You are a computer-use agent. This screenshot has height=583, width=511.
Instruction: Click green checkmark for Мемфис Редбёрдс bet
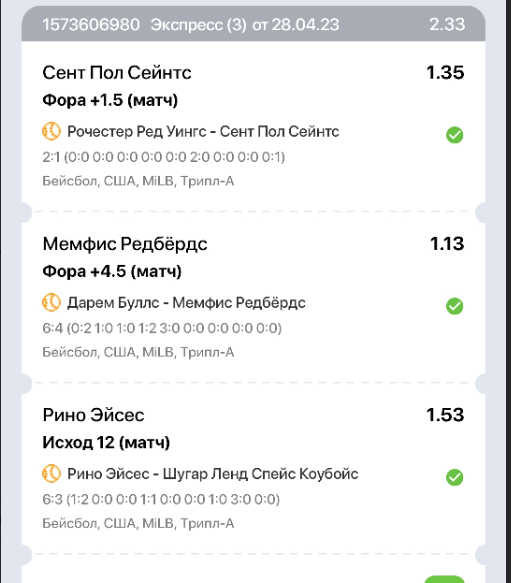(454, 306)
